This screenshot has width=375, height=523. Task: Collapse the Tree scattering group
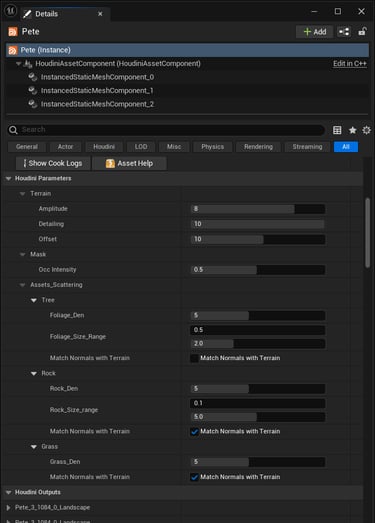point(34,300)
